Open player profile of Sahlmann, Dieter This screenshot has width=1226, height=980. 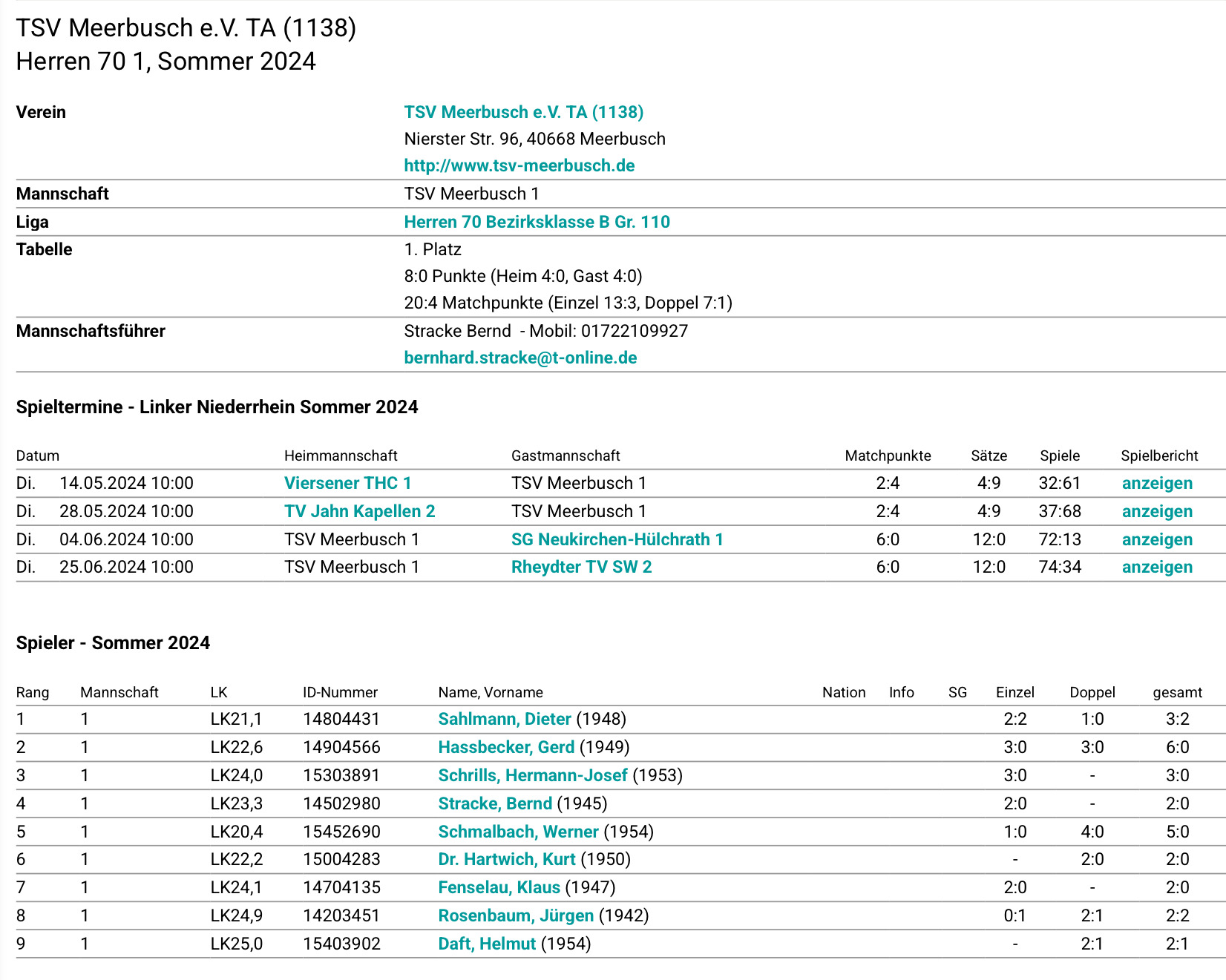(504, 719)
